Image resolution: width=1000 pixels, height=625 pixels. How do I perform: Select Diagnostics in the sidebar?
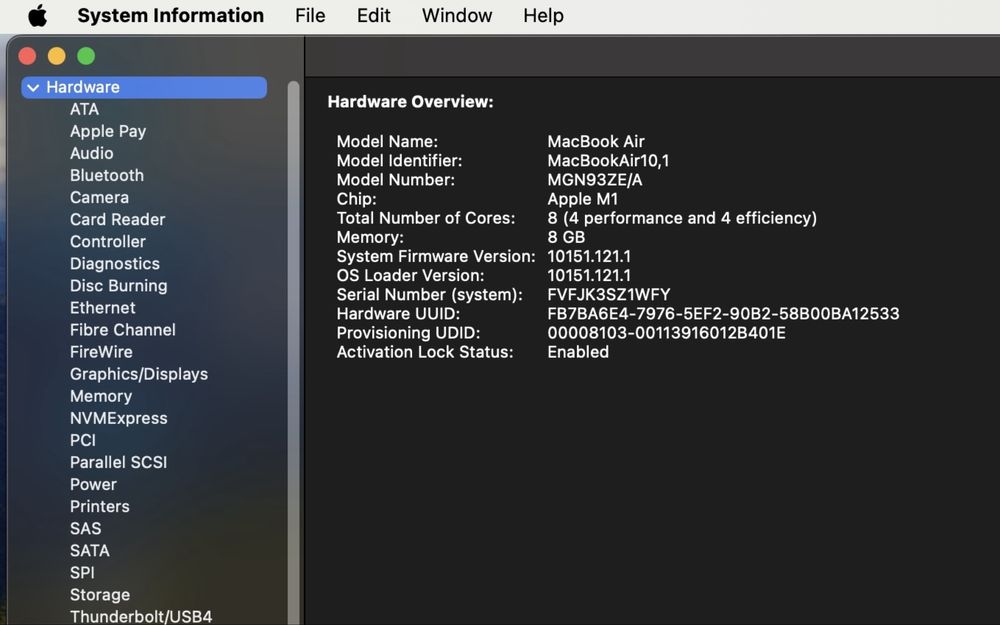(x=115, y=264)
